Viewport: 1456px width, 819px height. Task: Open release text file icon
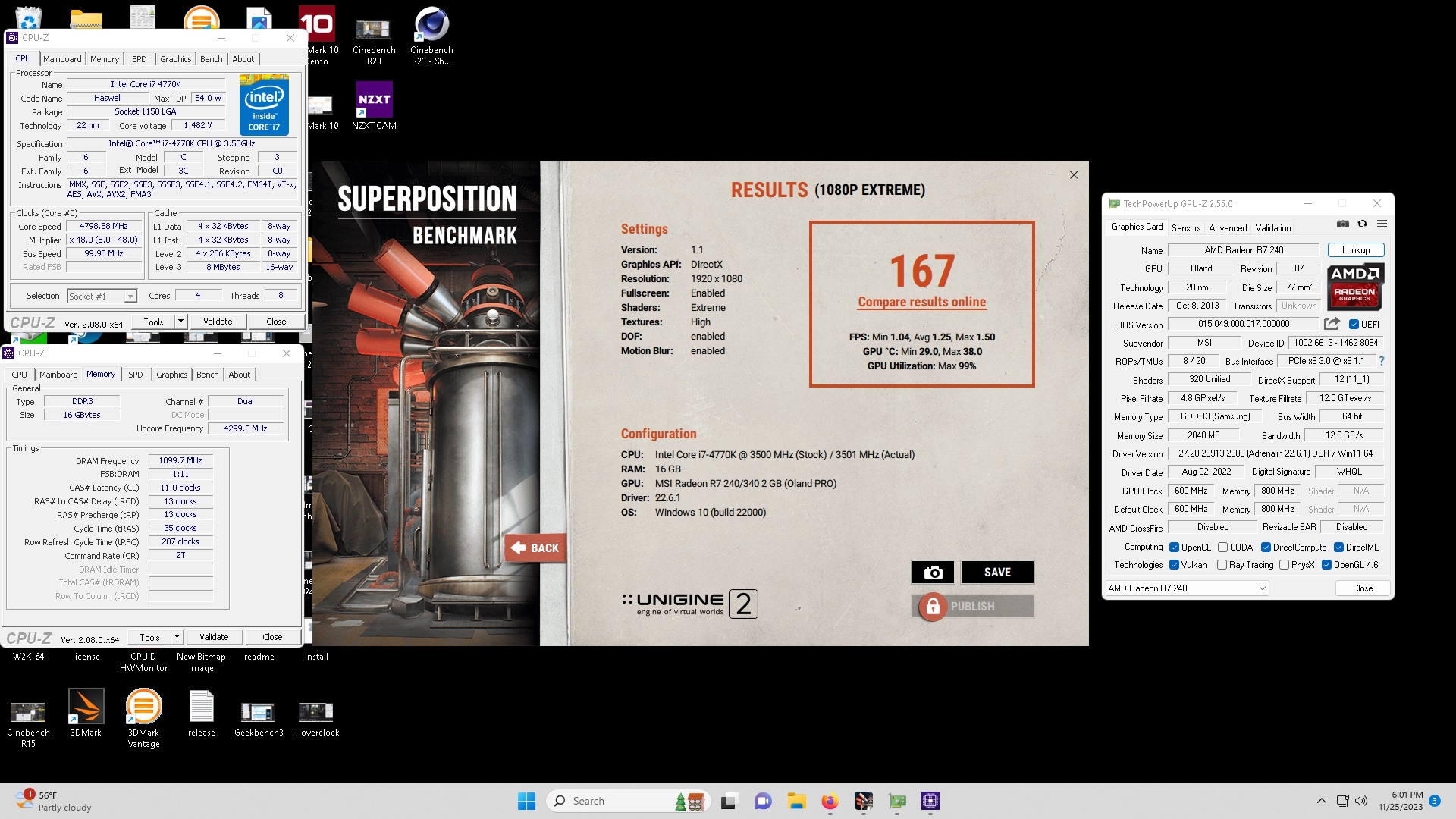click(201, 714)
